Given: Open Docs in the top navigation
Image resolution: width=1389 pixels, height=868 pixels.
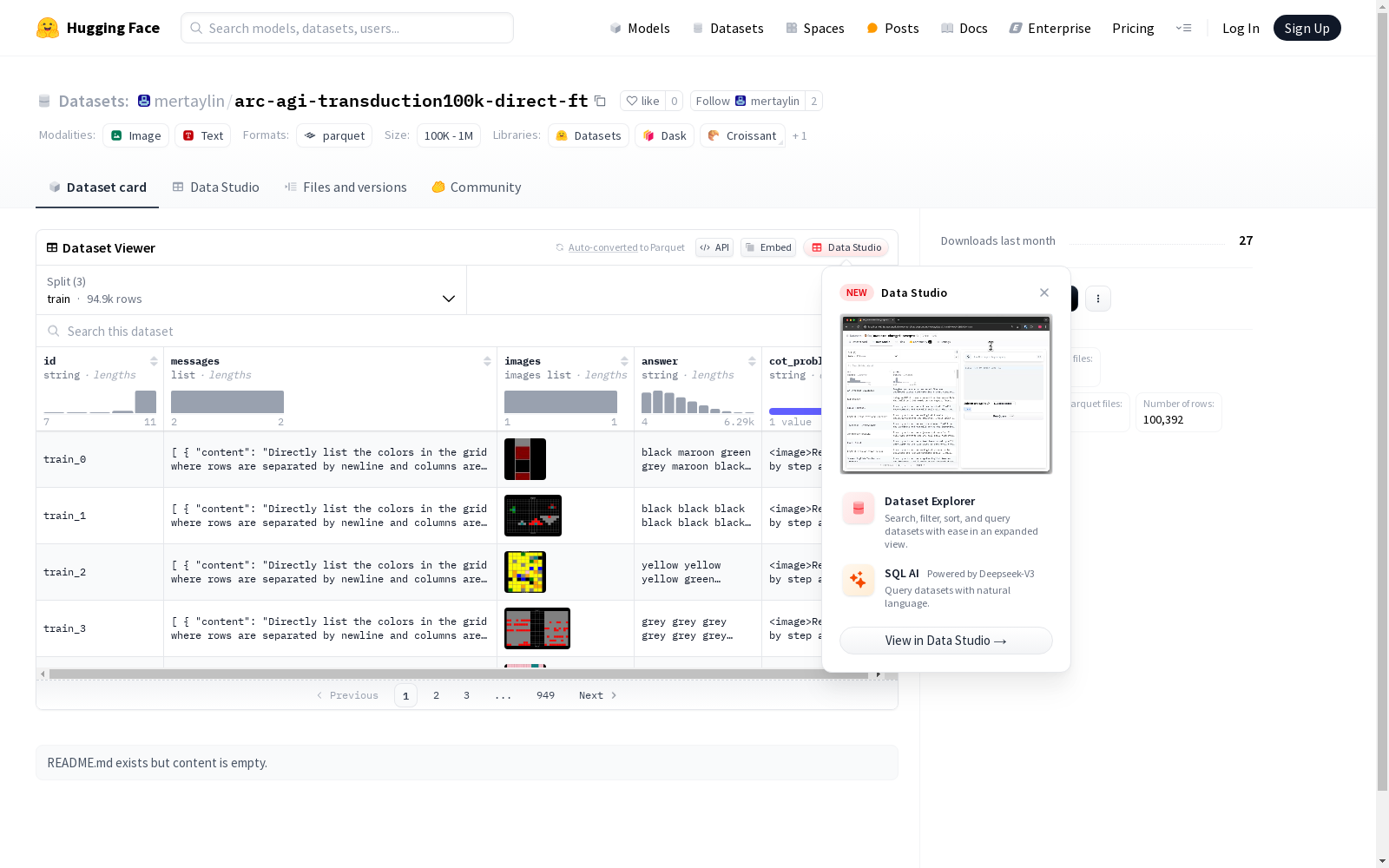Looking at the screenshot, I should click(x=964, y=28).
